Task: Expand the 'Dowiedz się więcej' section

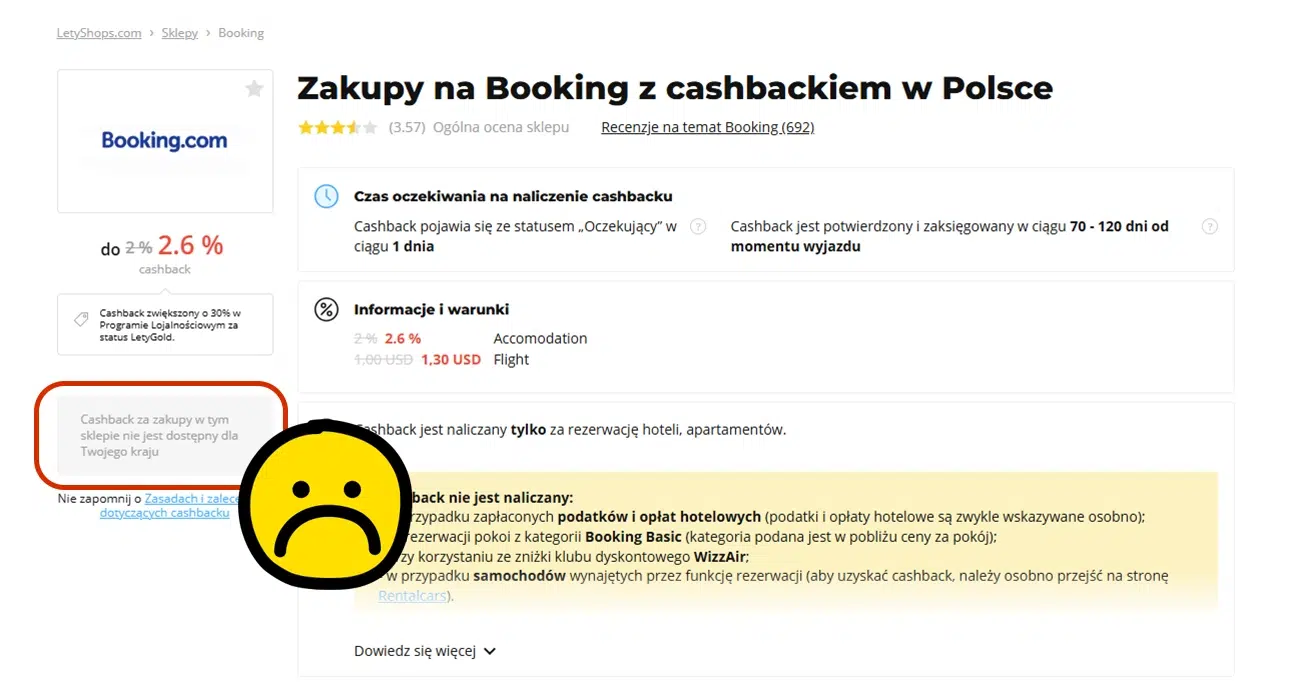Action: coord(414,650)
